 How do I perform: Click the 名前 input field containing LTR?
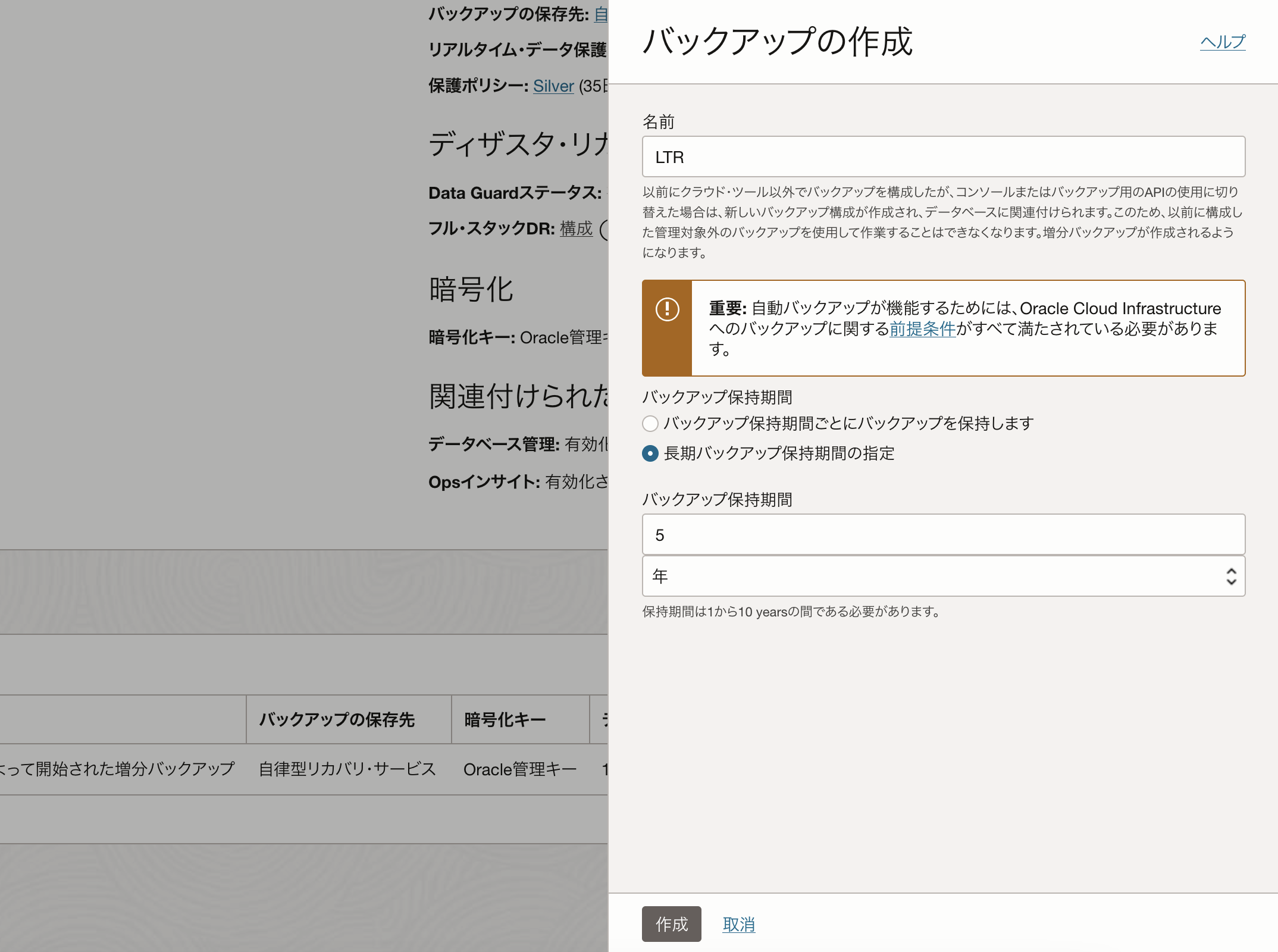(943, 157)
